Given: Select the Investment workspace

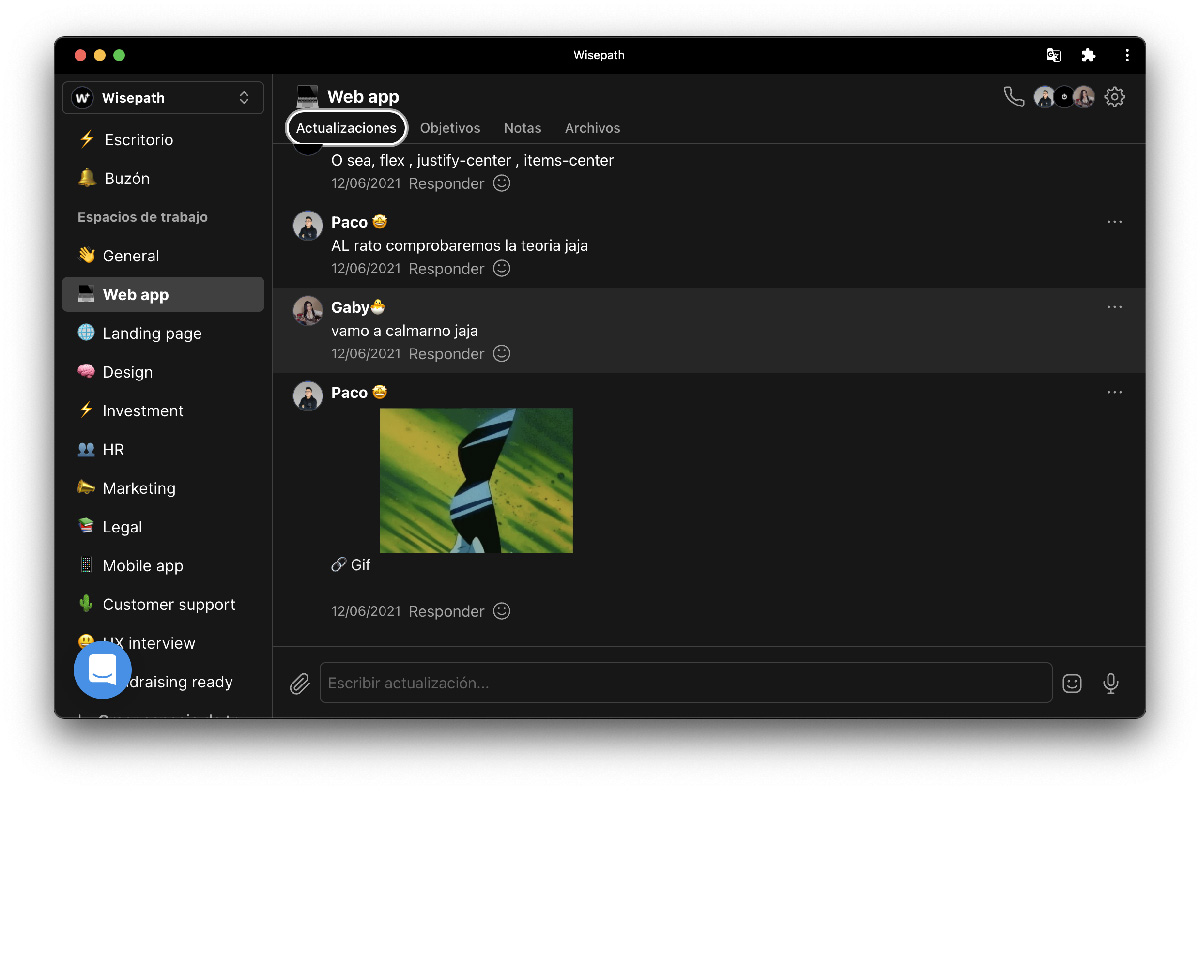Looking at the screenshot, I should click(x=163, y=411).
